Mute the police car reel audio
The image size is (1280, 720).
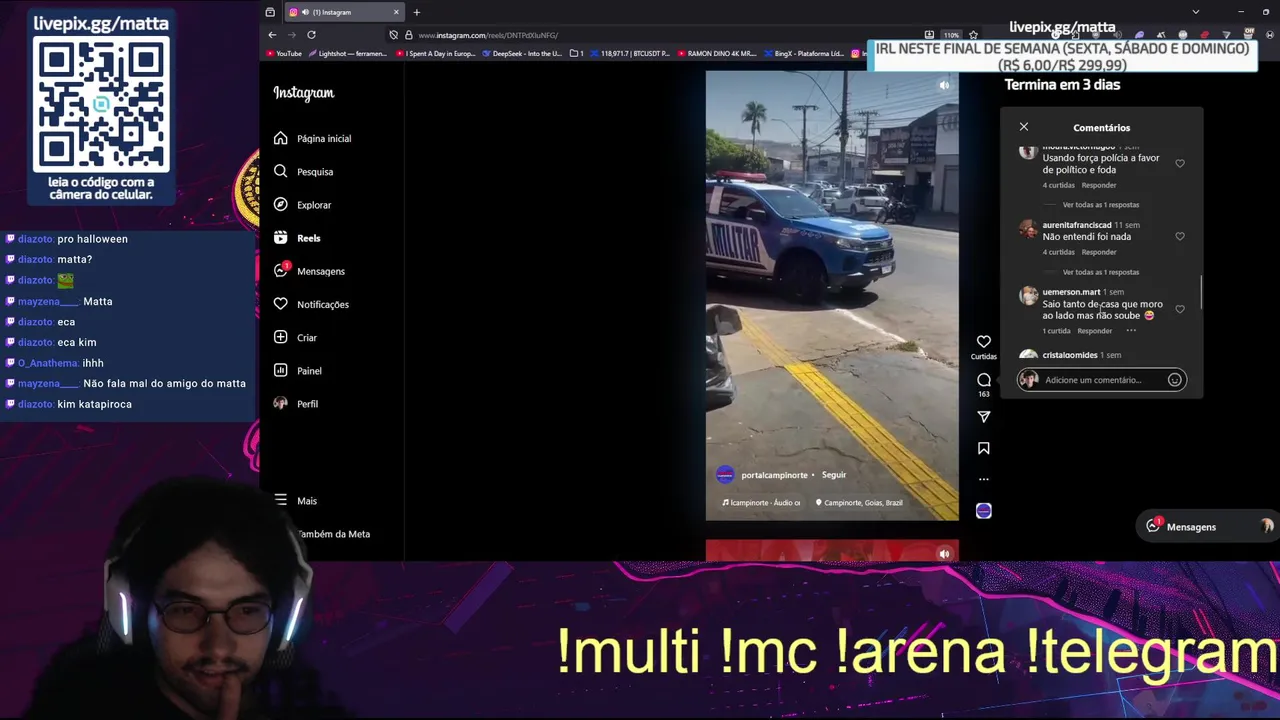click(944, 86)
